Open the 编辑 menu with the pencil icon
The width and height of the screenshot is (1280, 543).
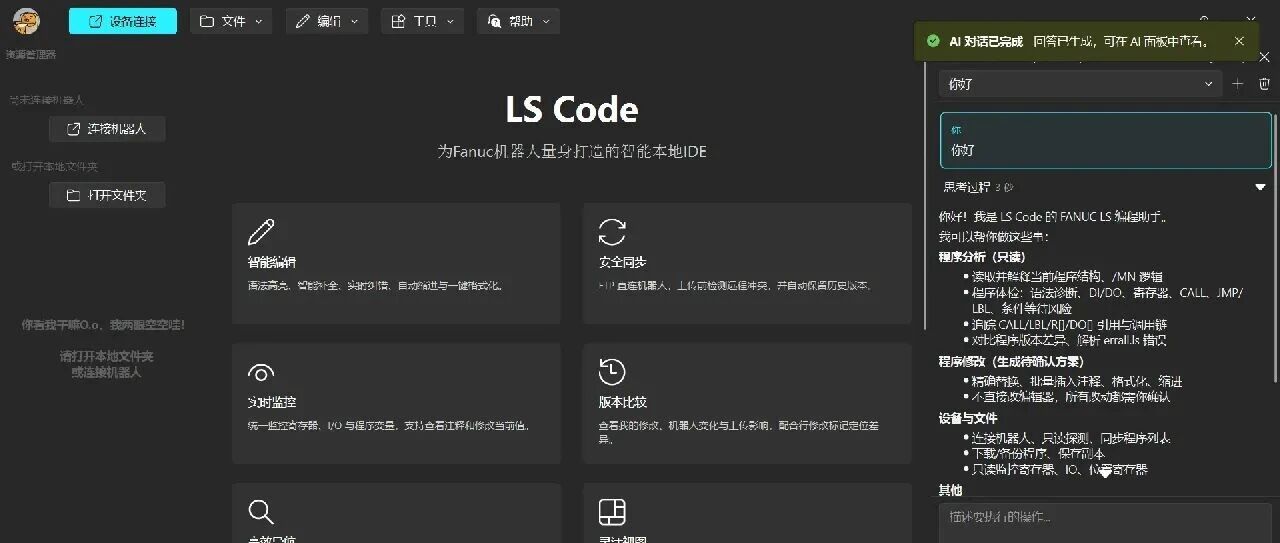click(327, 21)
